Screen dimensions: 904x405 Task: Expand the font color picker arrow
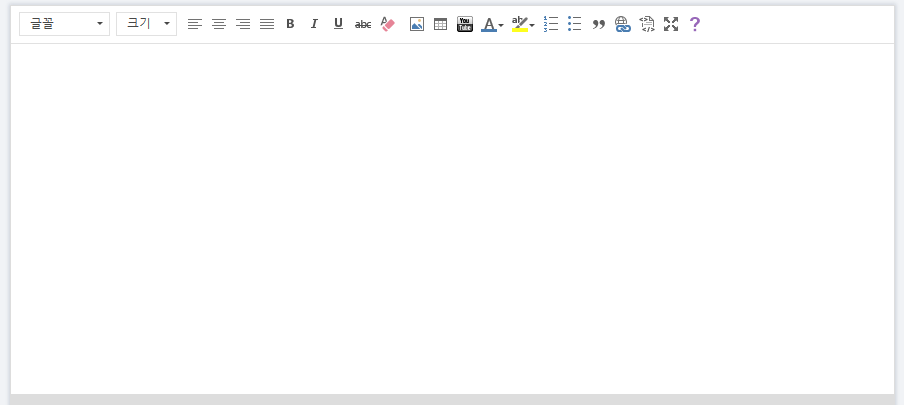(x=501, y=25)
